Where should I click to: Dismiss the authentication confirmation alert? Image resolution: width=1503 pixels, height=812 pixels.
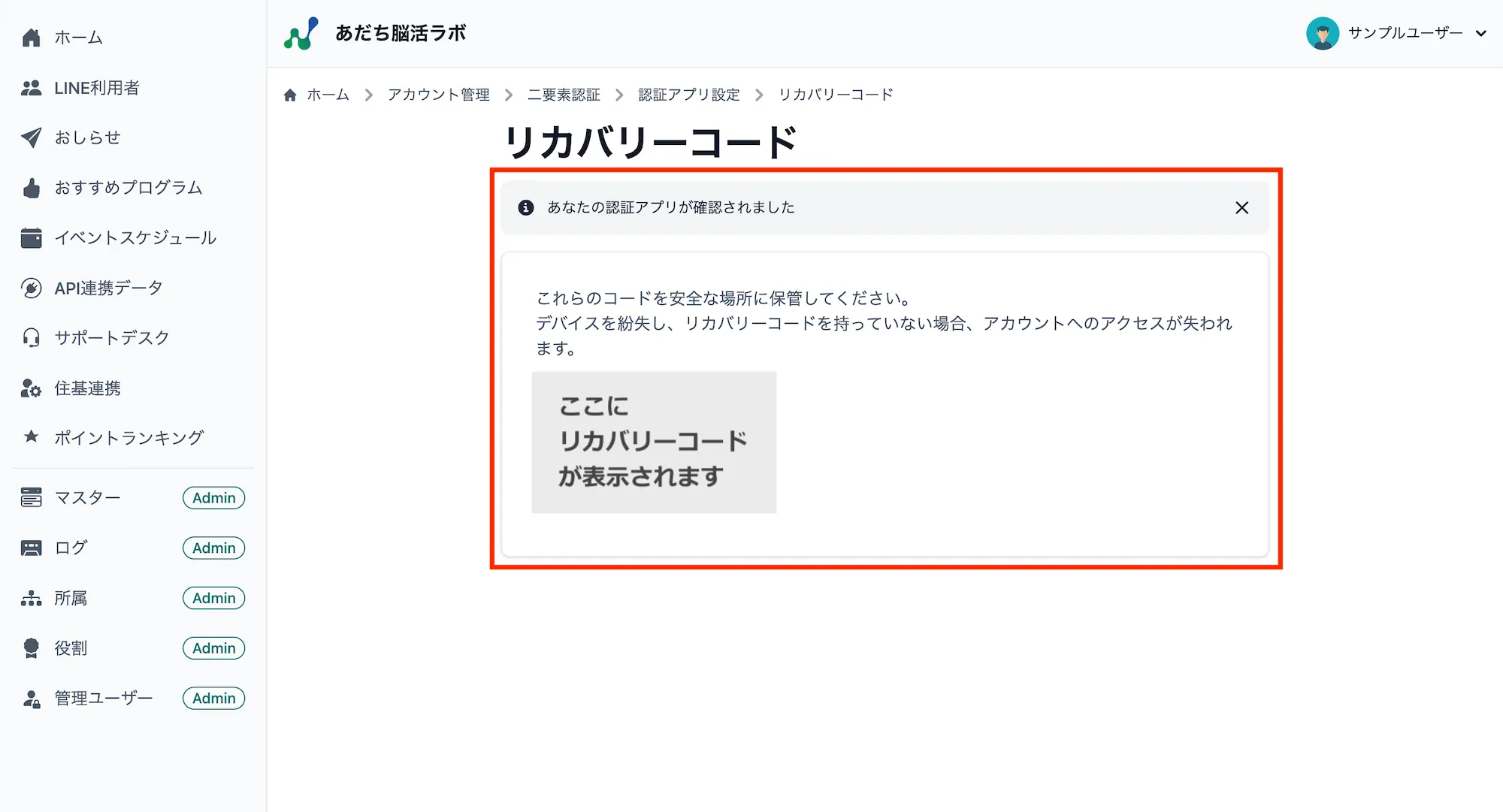[1241, 208]
